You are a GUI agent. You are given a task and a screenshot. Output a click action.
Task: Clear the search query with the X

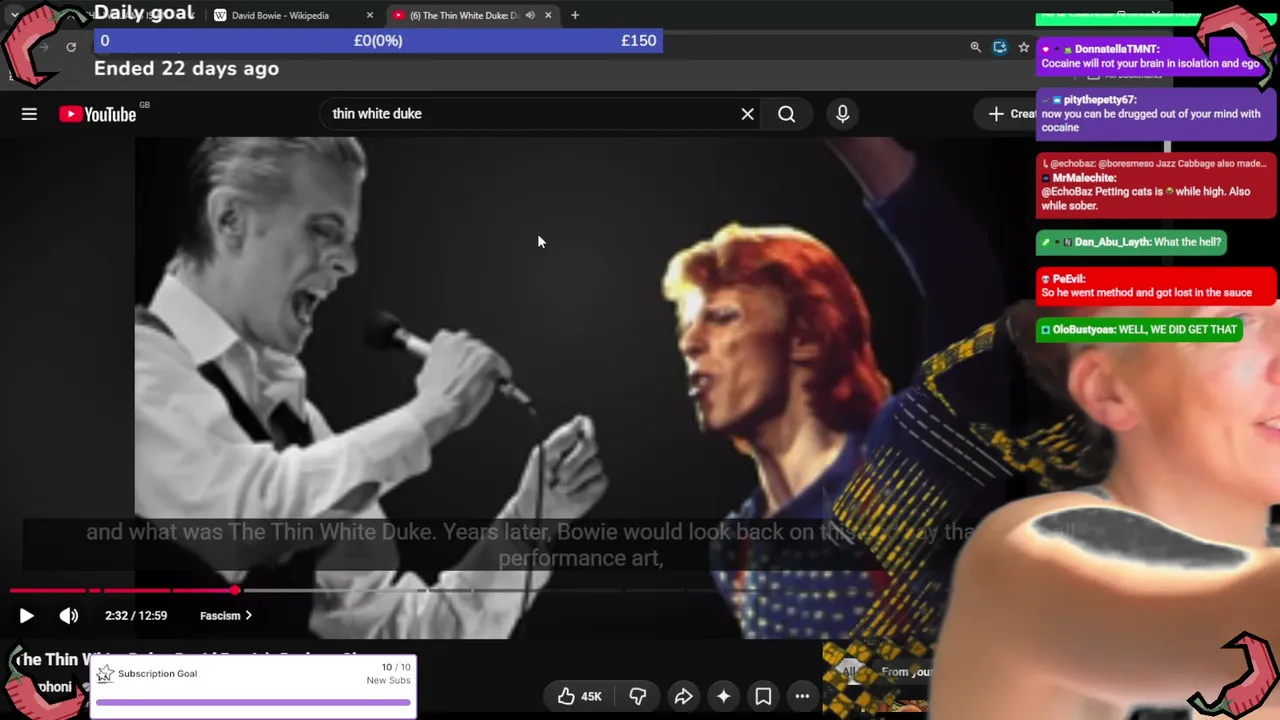747,114
